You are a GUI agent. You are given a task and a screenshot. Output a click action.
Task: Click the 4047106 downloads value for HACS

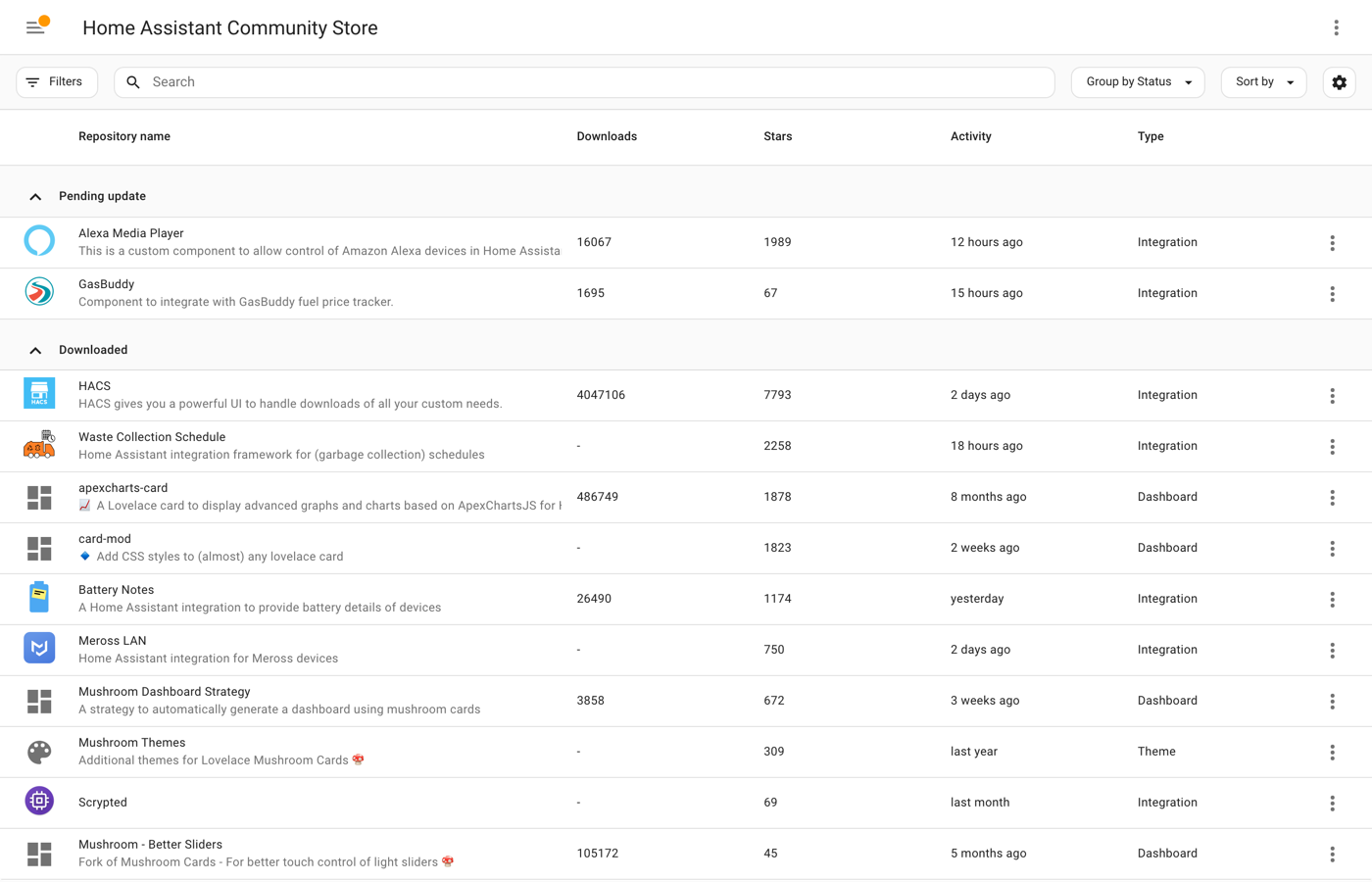(601, 395)
